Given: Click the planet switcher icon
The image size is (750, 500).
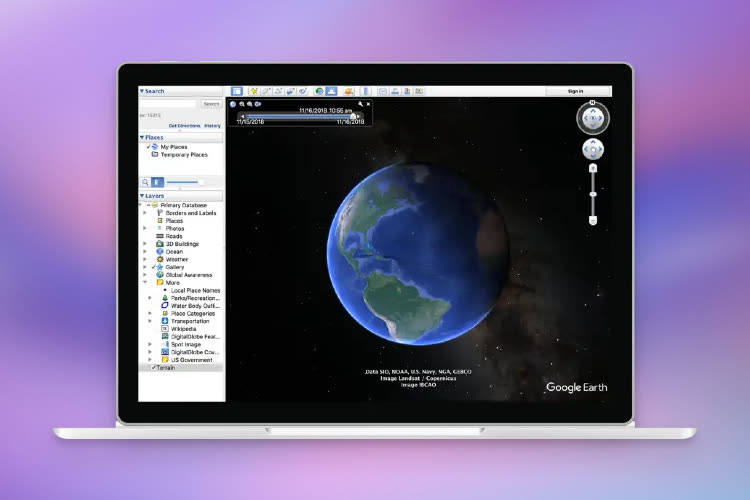Looking at the screenshot, I should 349,91.
